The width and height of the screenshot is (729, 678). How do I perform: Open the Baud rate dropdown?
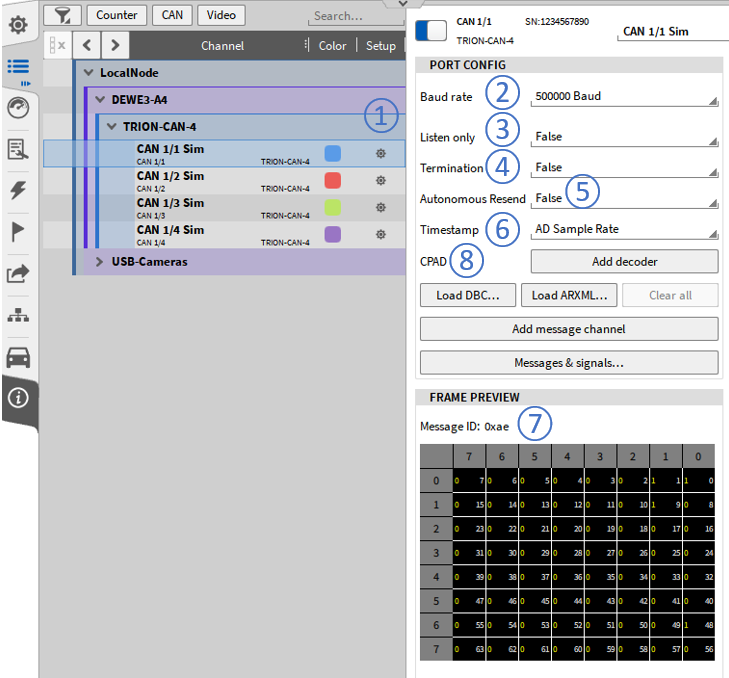coord(624,97)
